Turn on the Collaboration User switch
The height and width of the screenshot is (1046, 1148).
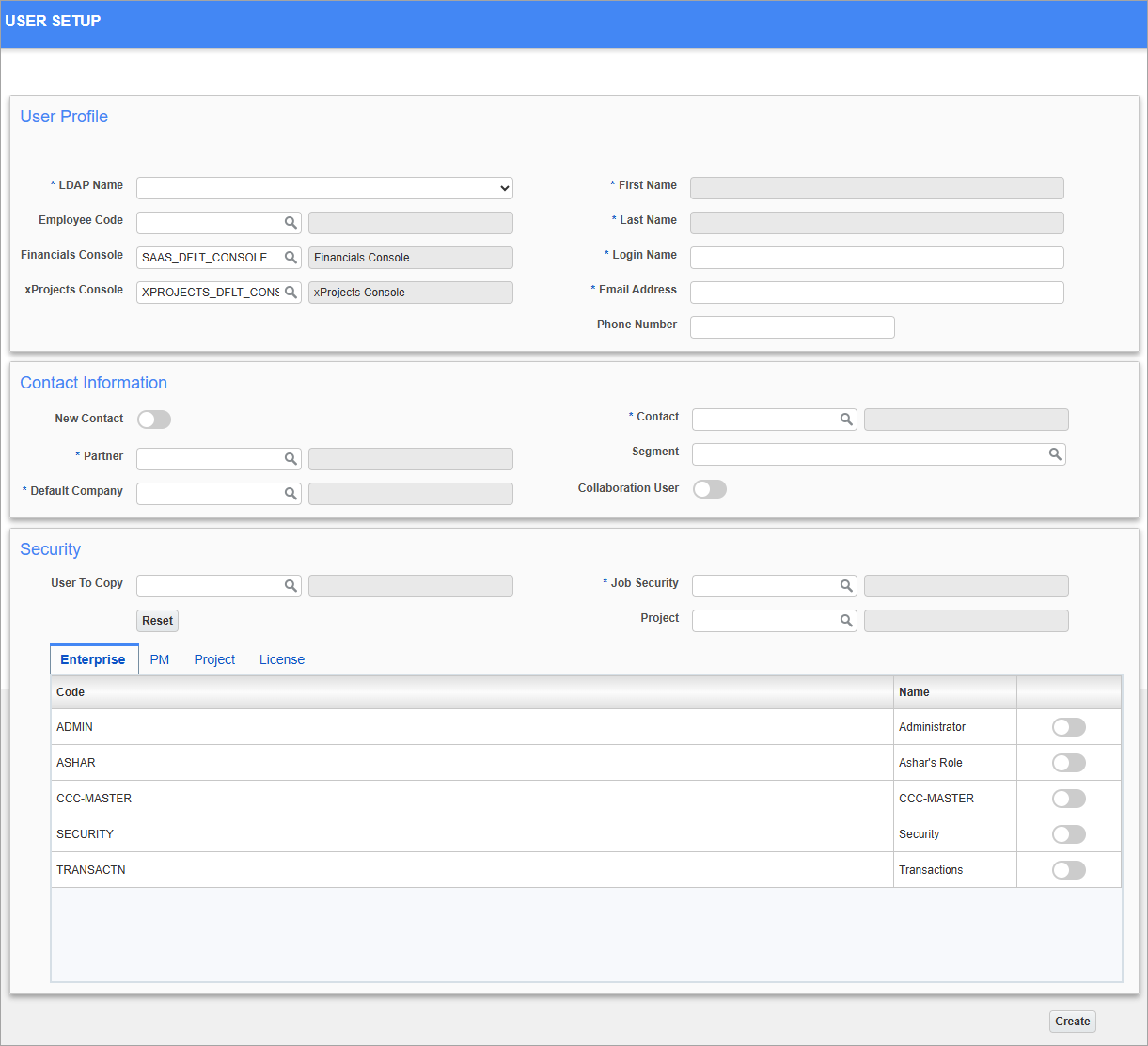[710, 488]
